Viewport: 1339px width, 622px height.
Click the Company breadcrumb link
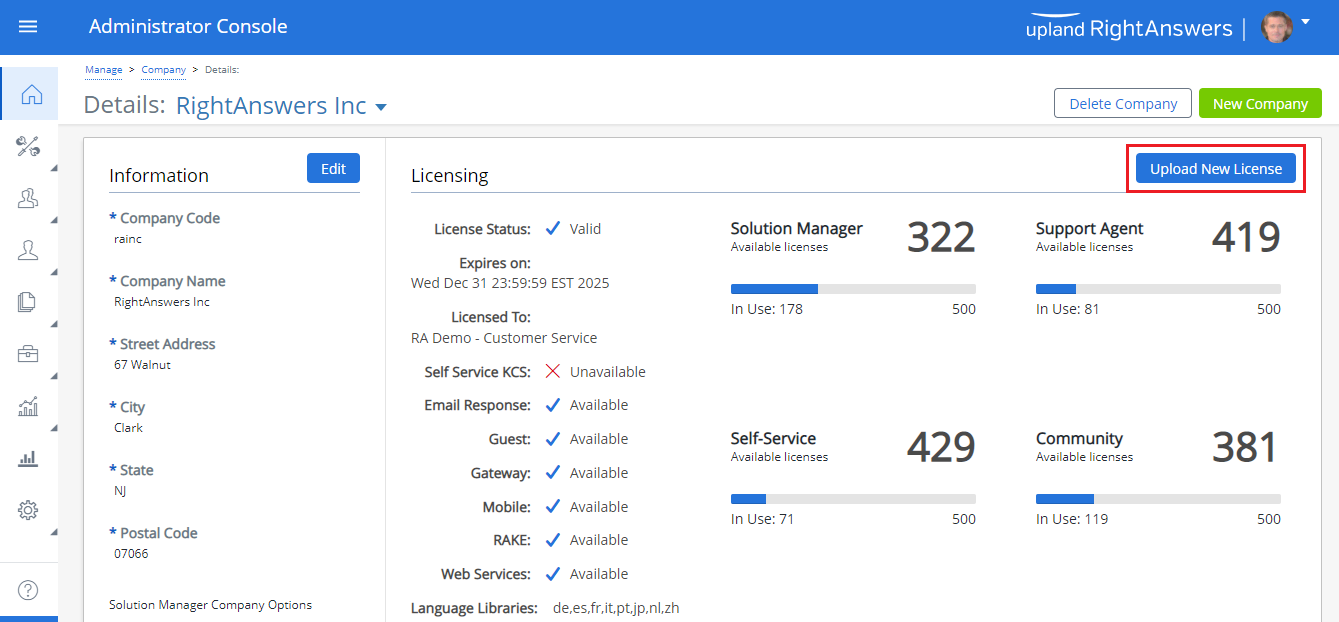[x=163, y=70]
